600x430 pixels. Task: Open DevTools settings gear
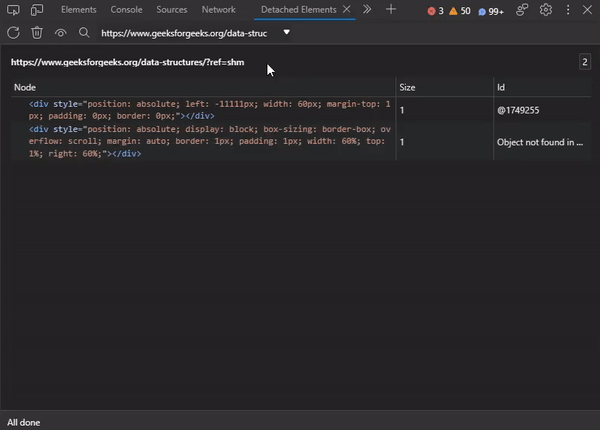(x=546, y=10)
